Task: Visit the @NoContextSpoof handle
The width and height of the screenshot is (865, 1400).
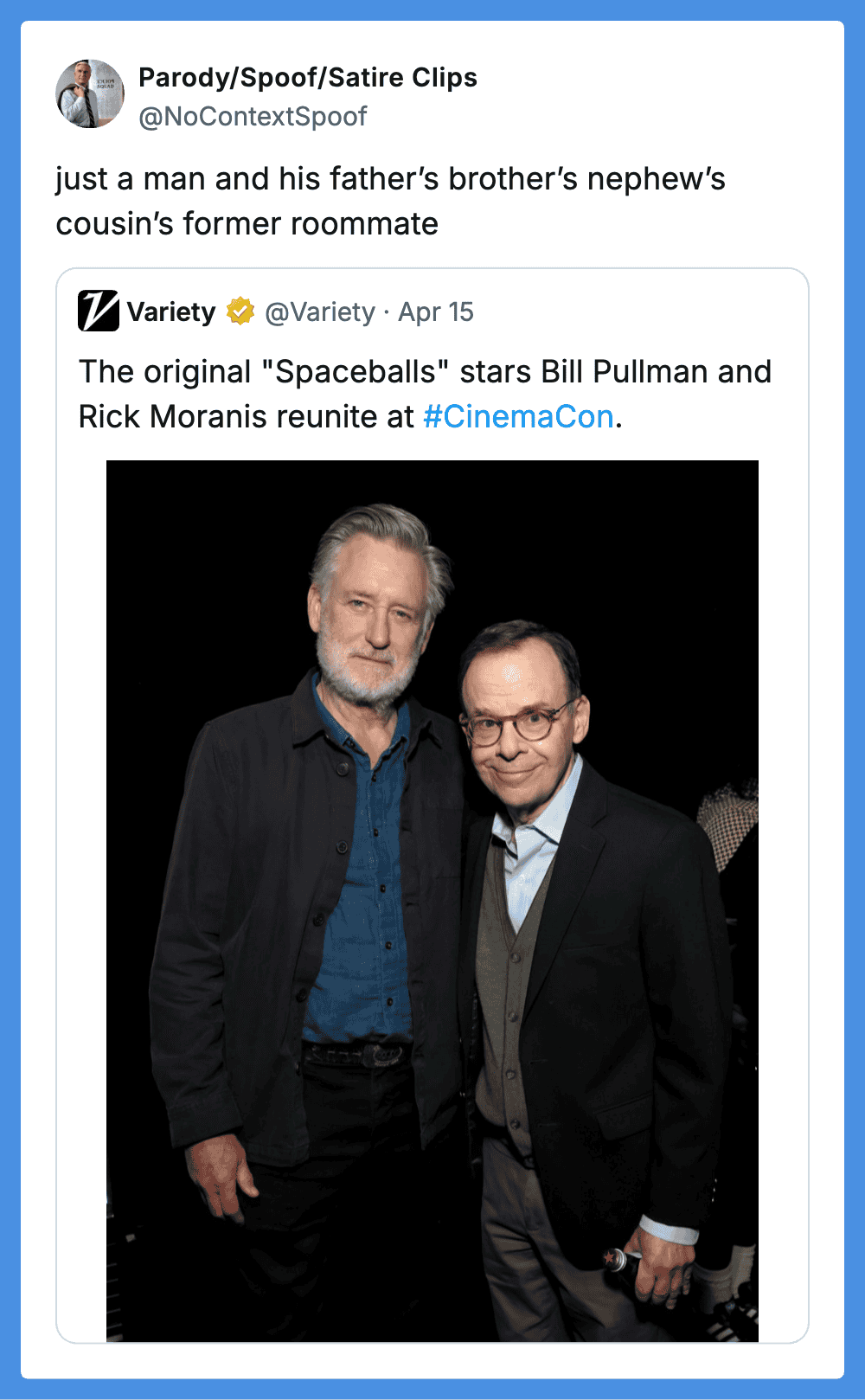Action: (x=253, y=117)
